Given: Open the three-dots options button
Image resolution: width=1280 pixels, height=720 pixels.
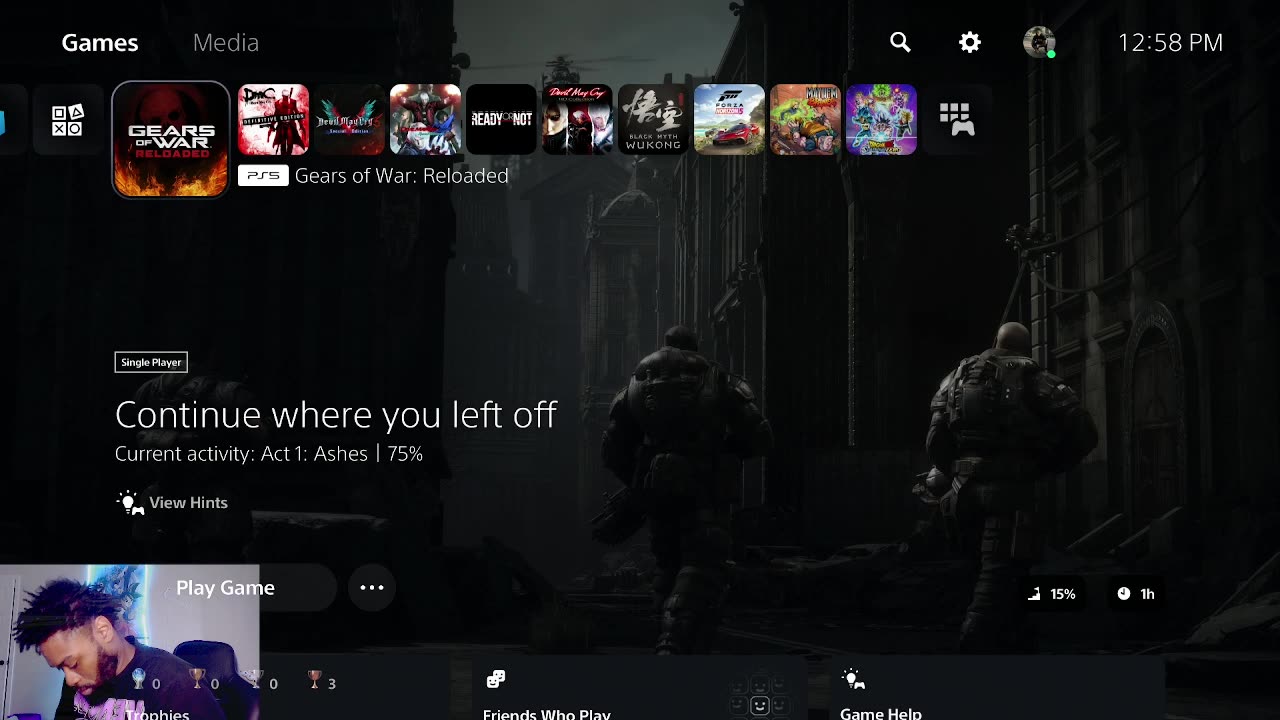Looking at the screenshot, I should 372,588.
